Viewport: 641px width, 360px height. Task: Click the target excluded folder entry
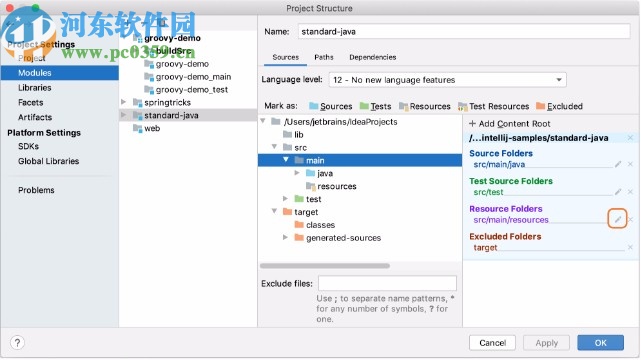click(485, 248)
